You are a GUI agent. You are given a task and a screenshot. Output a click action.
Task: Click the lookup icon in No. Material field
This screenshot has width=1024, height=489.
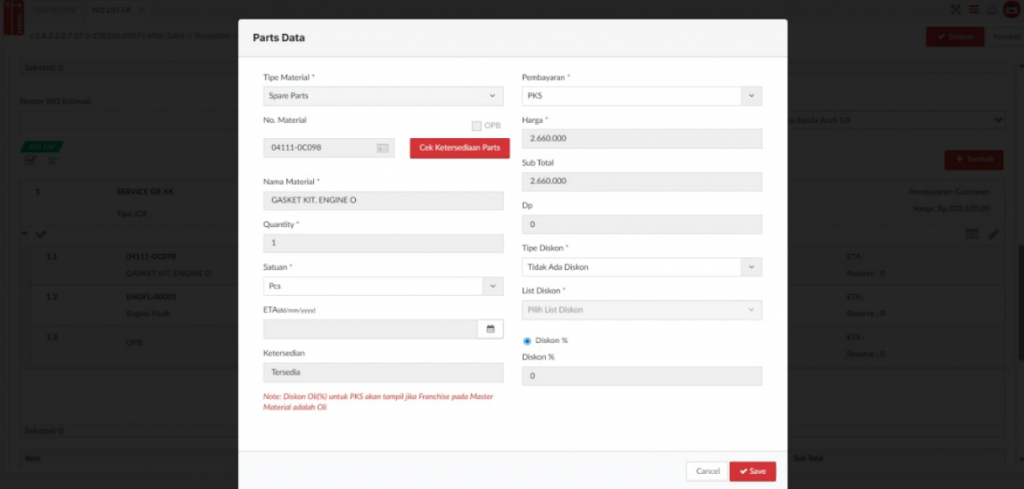tap(382, 148)
